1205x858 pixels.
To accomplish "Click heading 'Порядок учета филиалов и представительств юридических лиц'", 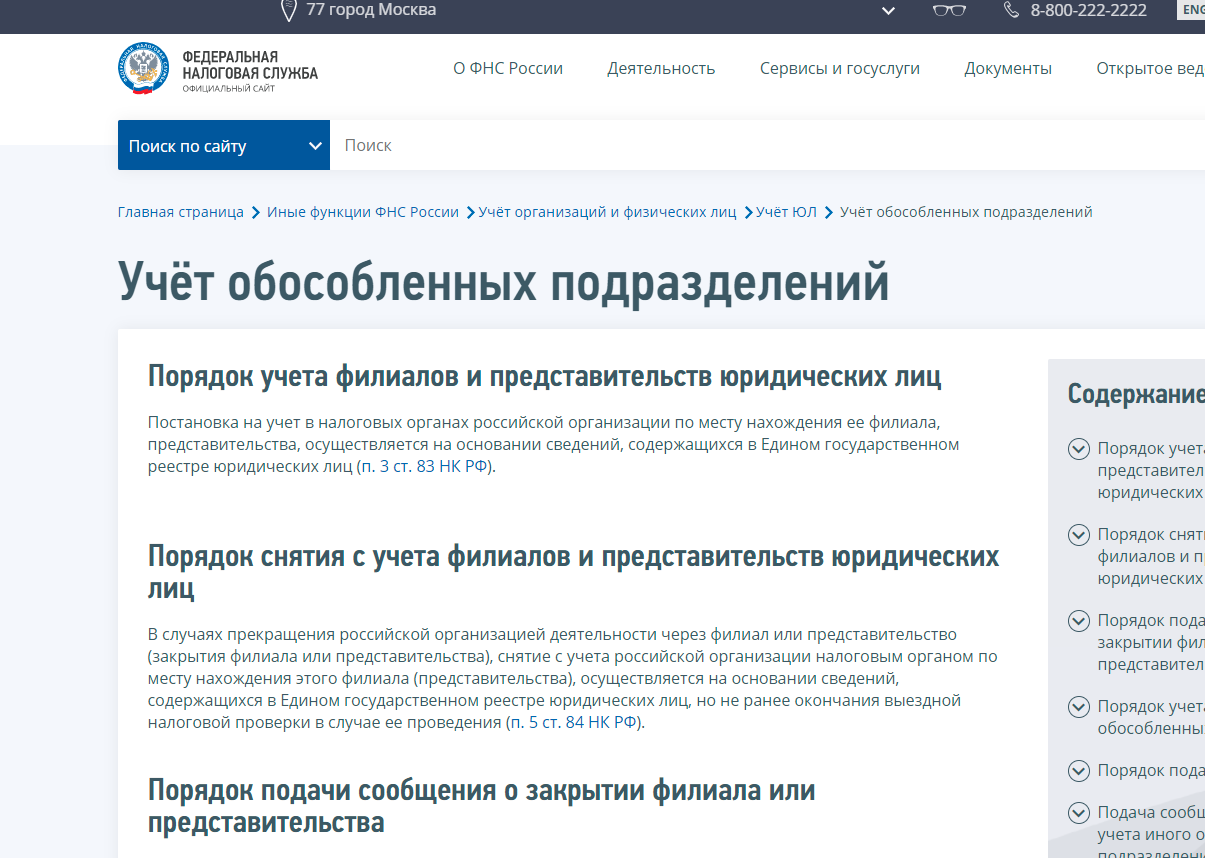I will (x=544, y=376).
